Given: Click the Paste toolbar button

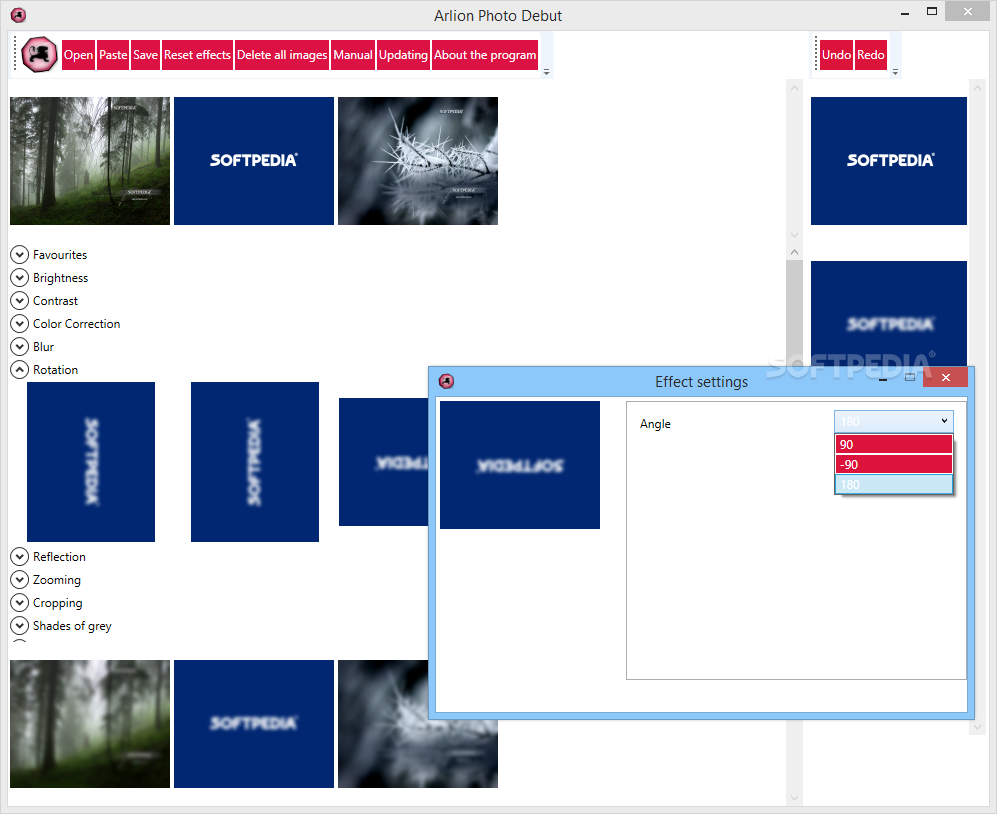Looking at the screenshot, I should [x=113, y=55].
